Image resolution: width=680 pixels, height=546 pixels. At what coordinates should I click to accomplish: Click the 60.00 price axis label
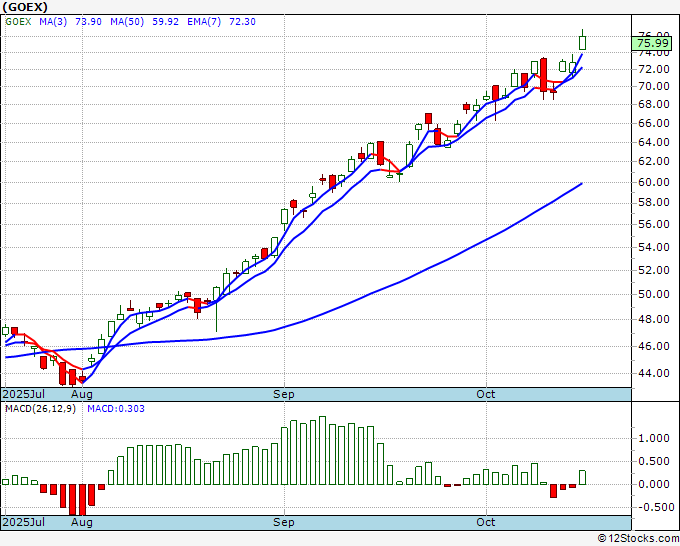coord(654,182)
